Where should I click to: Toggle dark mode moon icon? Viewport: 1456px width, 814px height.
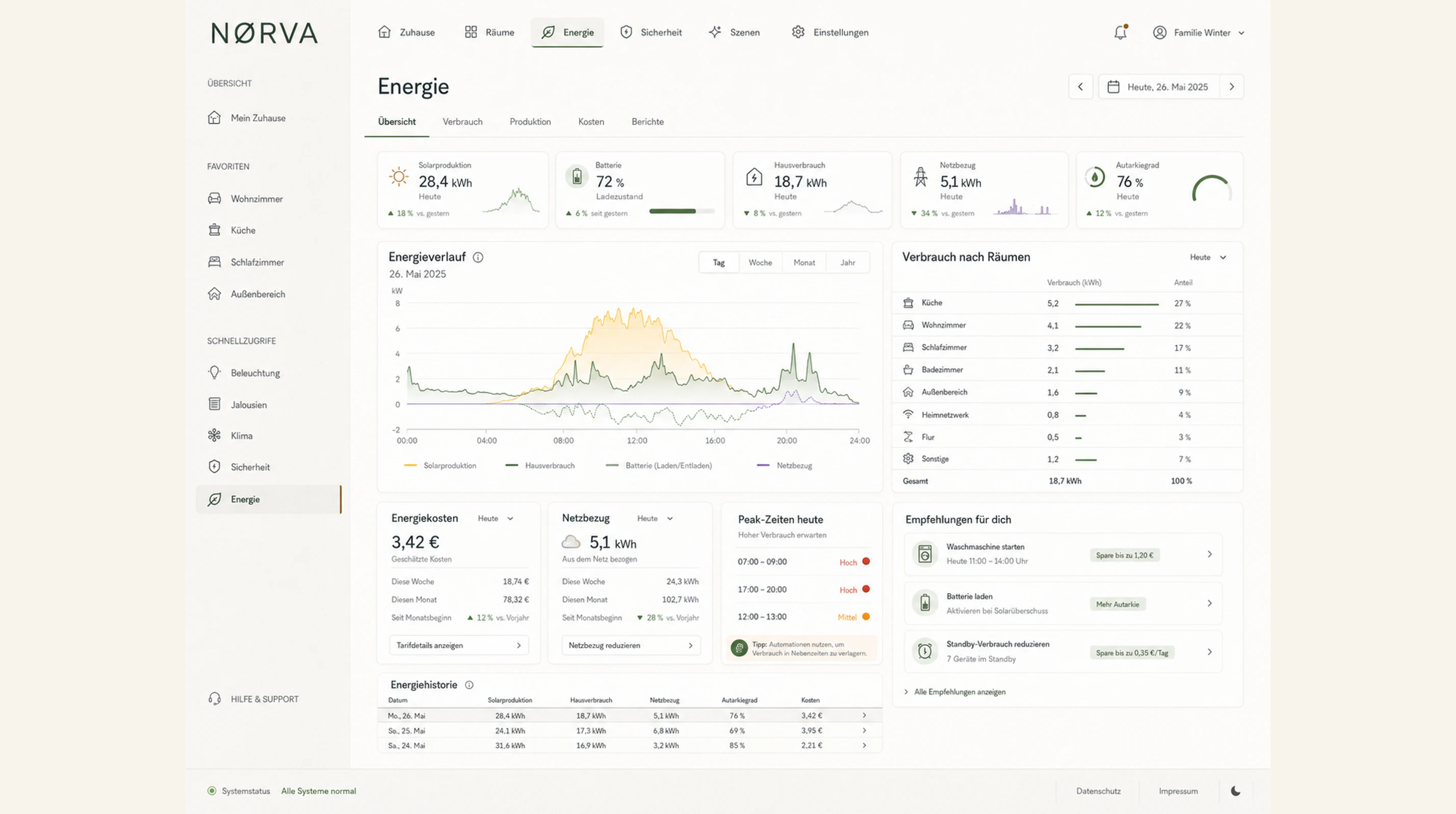pyautogui.click(x=1236, y=791)
